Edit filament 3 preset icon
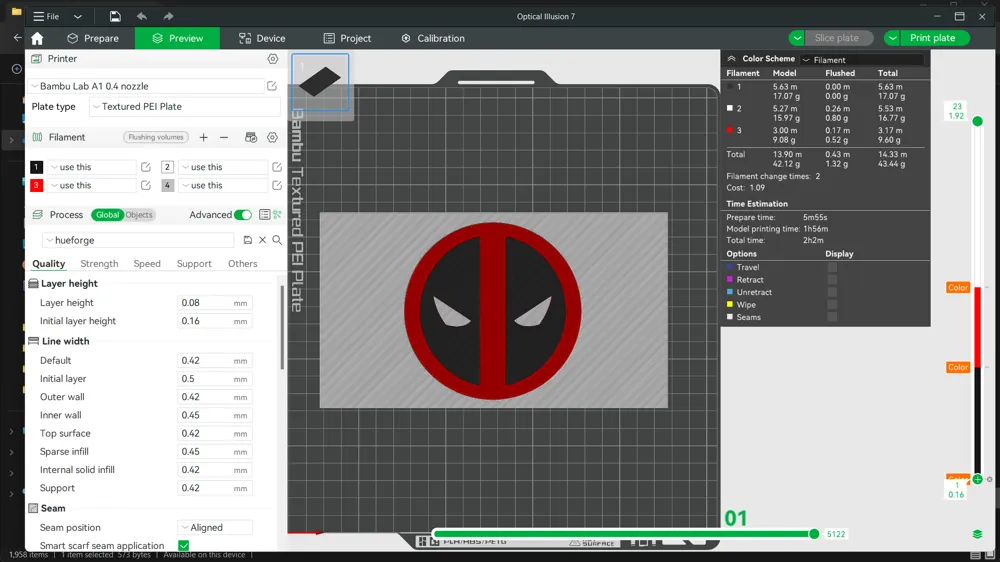 click(145, 186)
